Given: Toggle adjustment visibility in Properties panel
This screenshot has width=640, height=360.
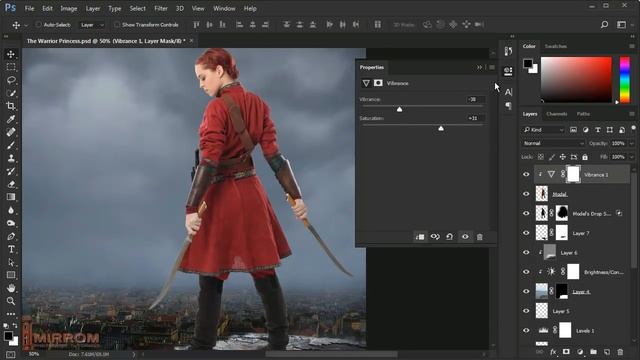Looking at the screenshot, I should pyautogui.click(x=465, y=237).
